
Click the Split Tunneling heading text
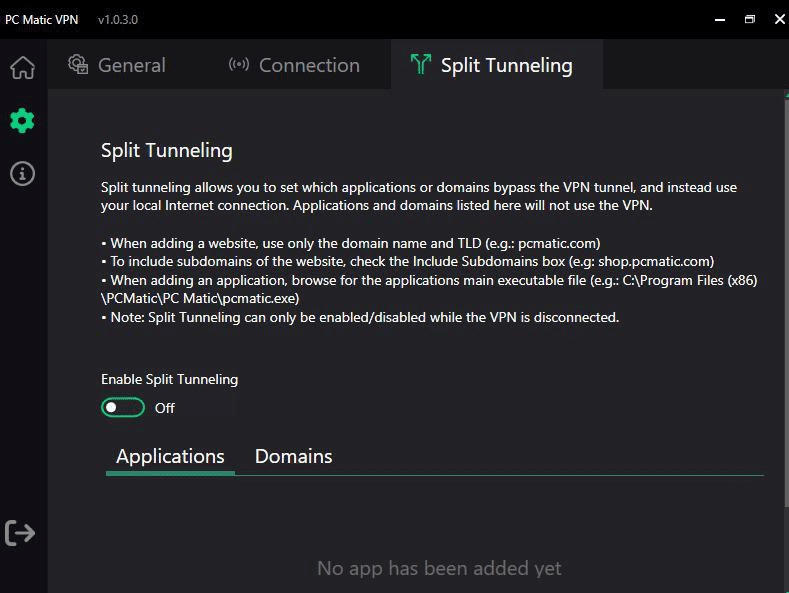(167, 151)
